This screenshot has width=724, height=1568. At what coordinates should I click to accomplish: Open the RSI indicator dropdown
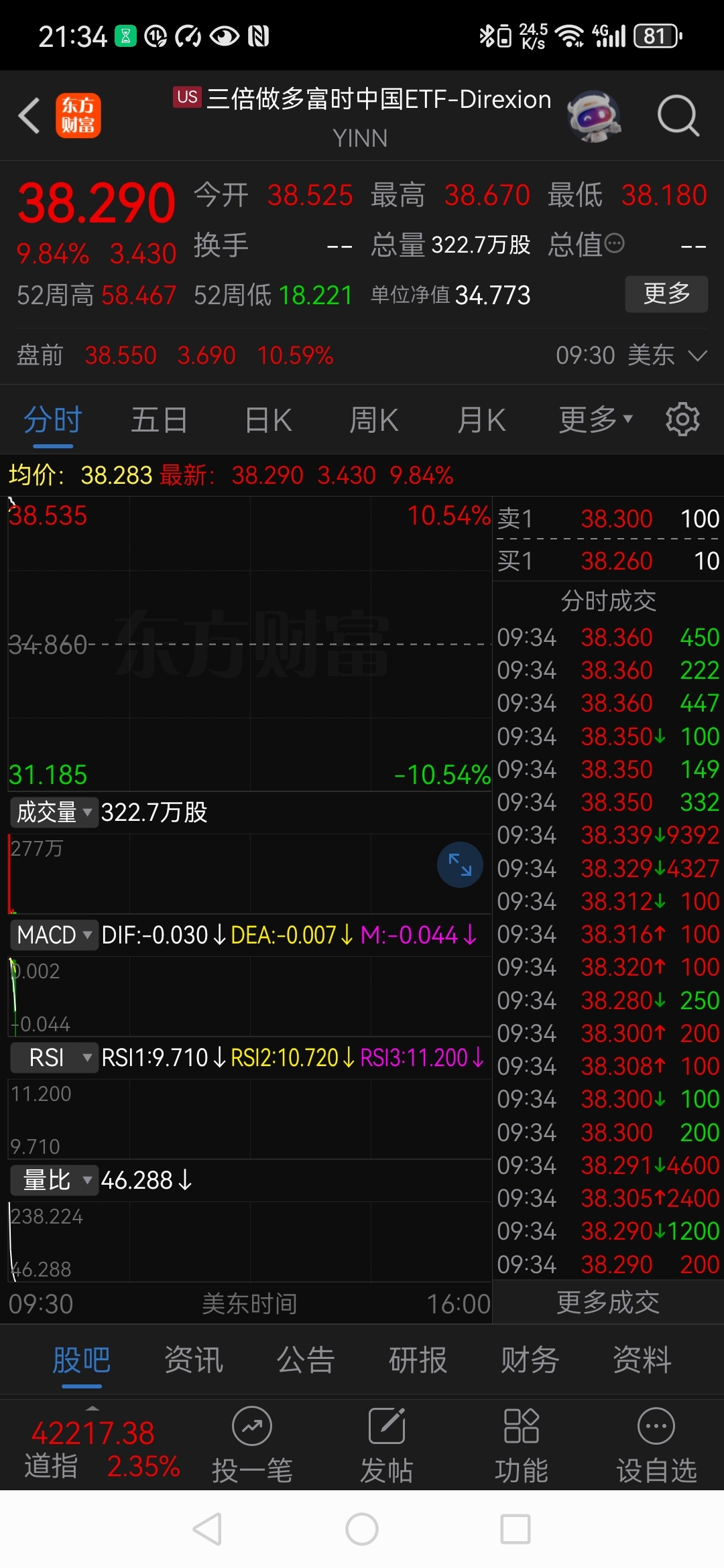click(x=54, y=1057)
